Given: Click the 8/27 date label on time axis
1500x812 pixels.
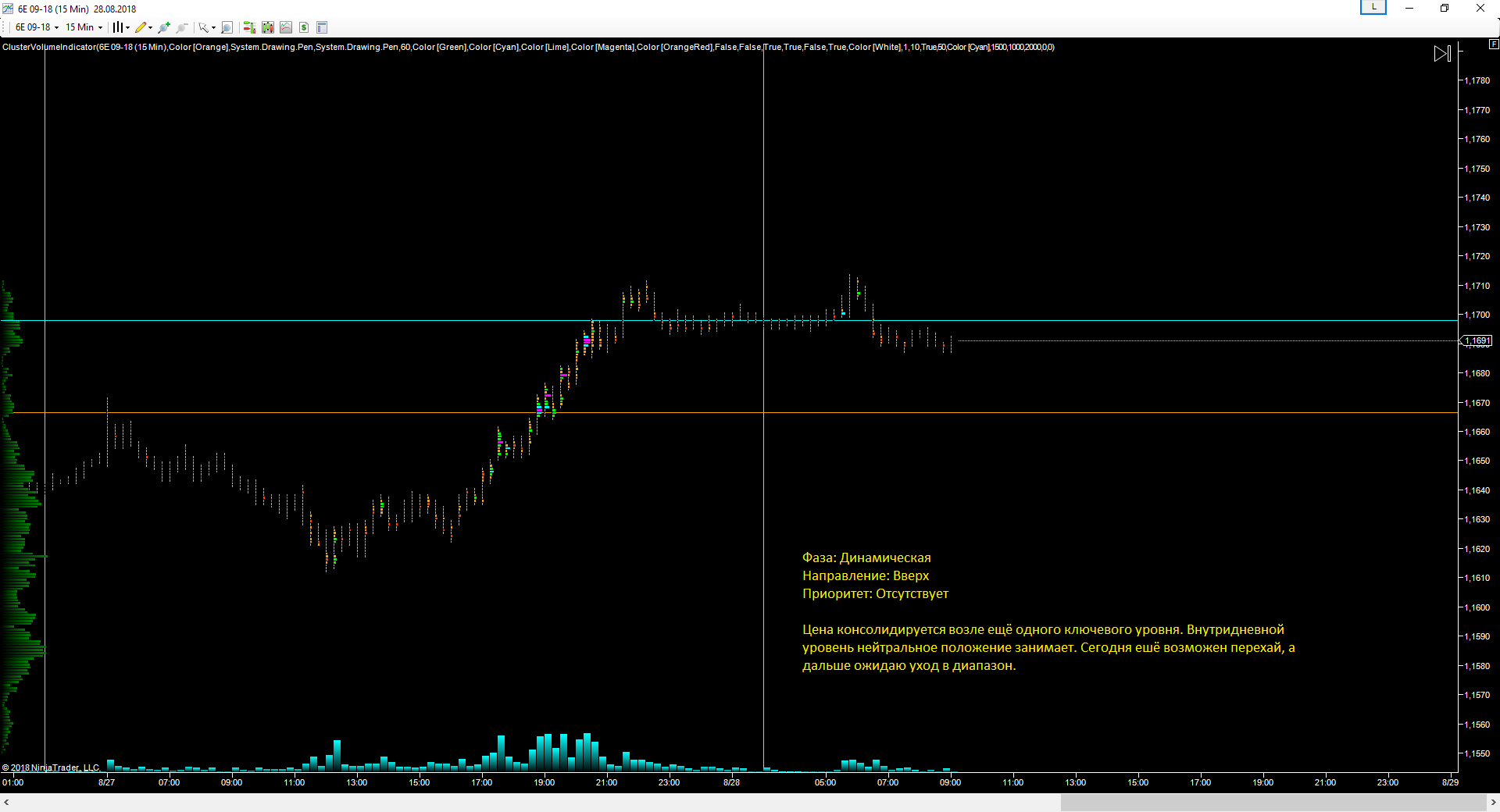Looking at the screenshot, I should (106, 782).
